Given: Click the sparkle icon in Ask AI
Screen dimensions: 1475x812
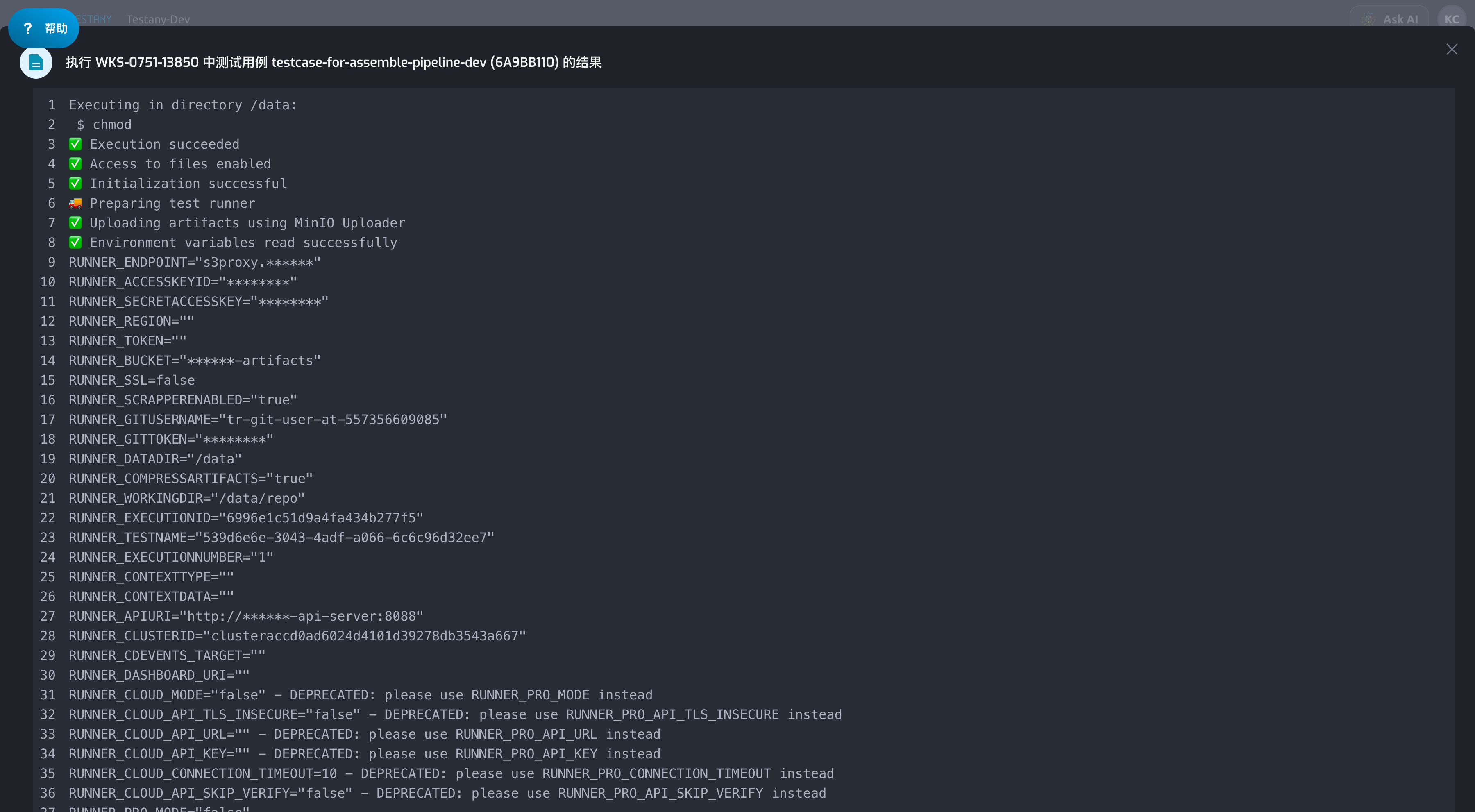Looking at the screenshot, I should (1368, 20).
